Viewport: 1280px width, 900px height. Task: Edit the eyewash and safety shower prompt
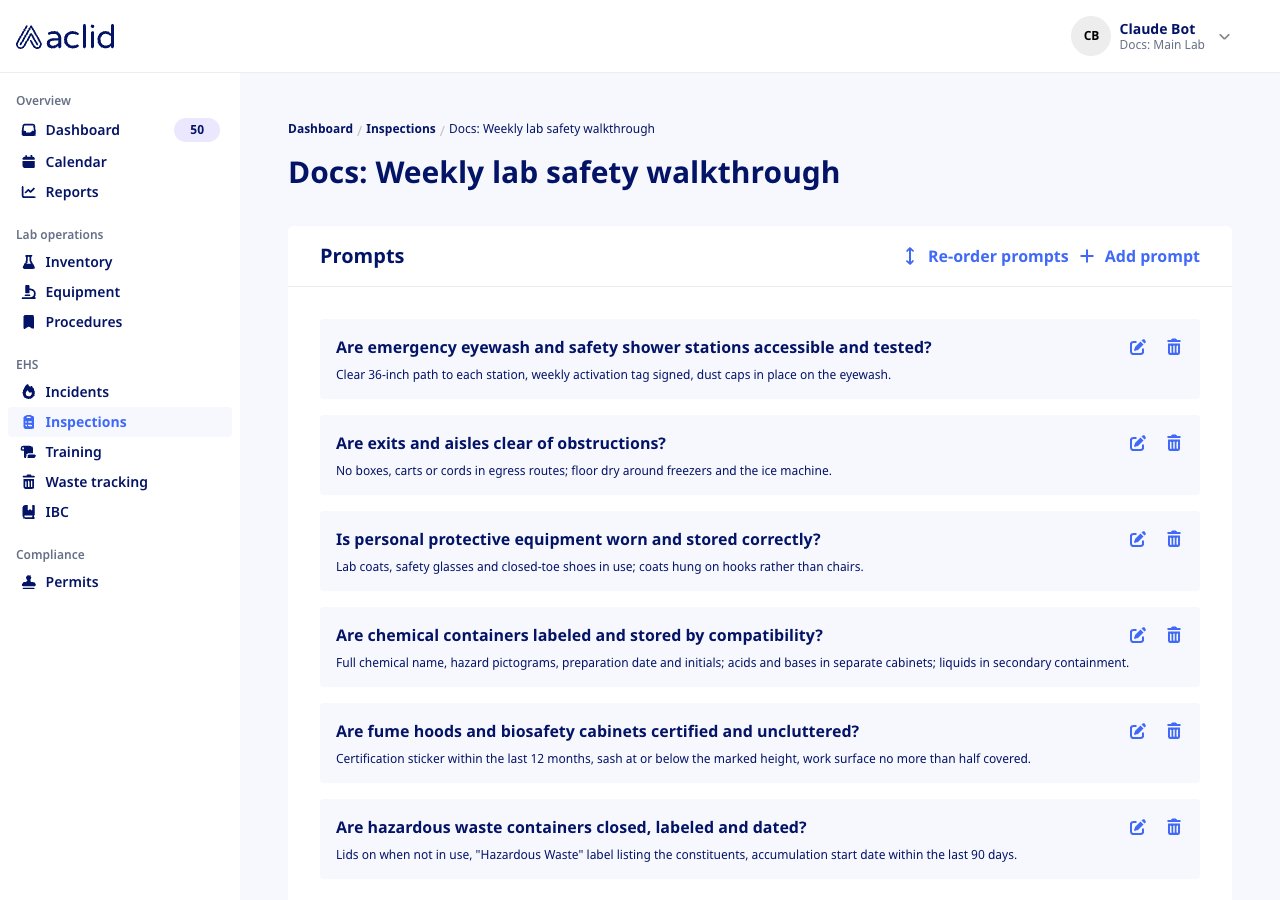pos(1138,347)
